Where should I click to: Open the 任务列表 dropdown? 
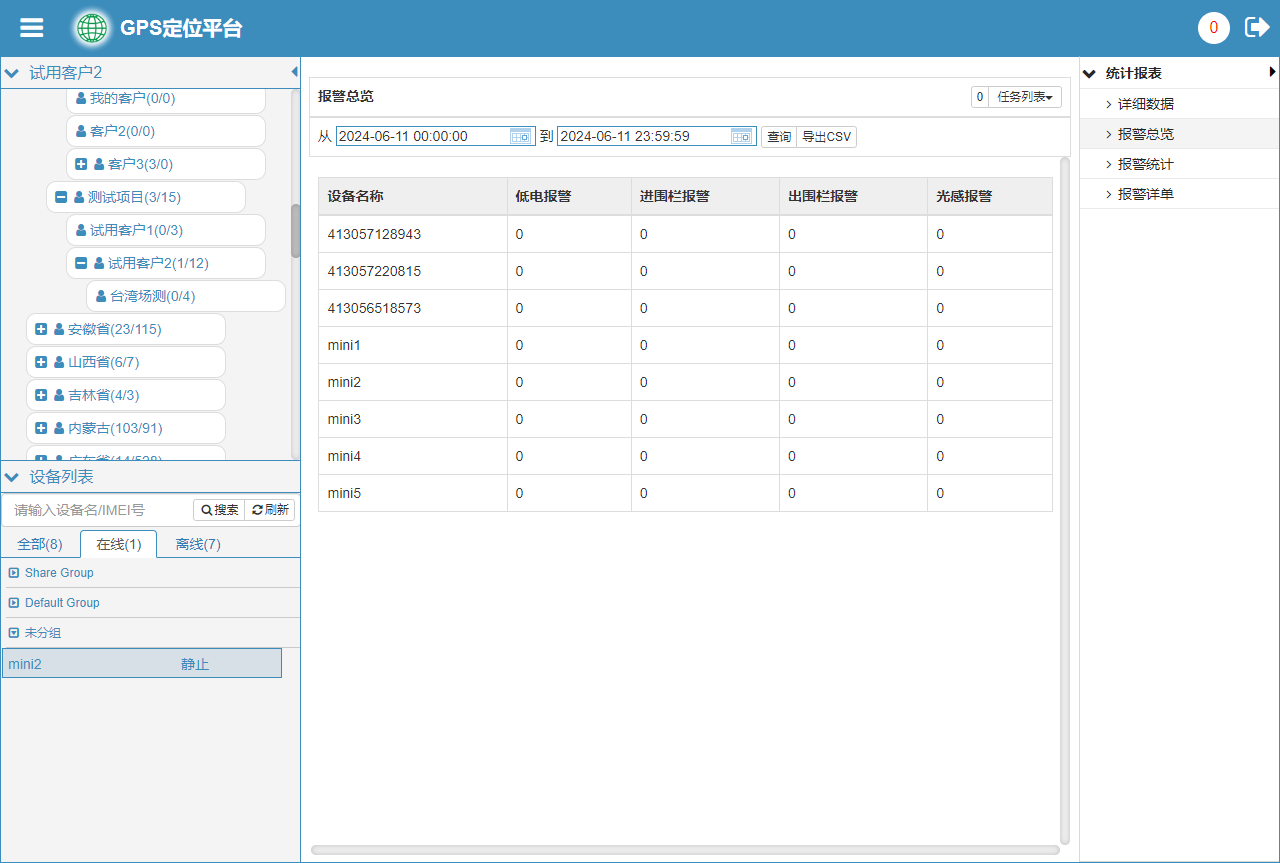(1024, 97)
